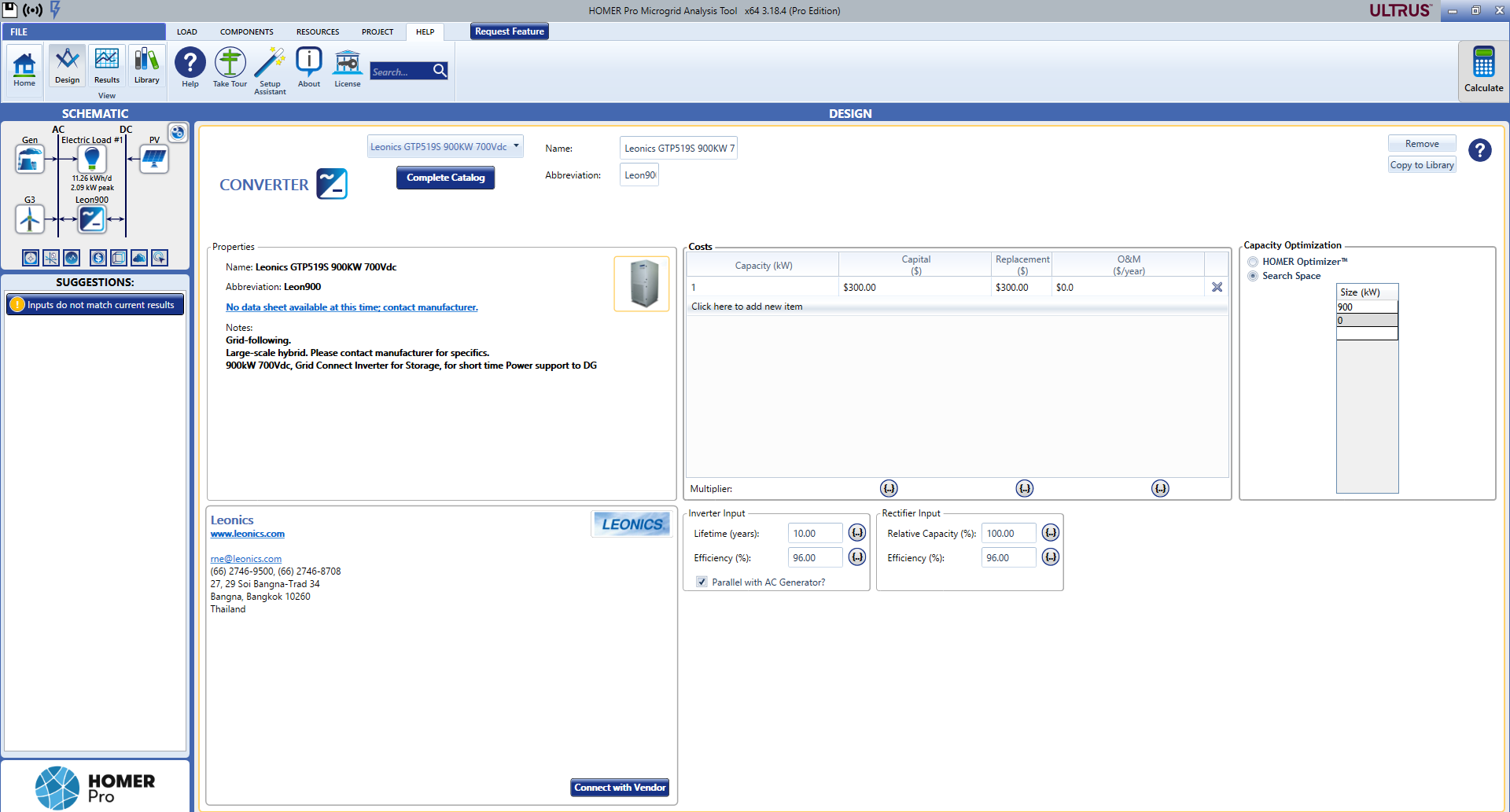The image size is (1510, 812).
Task: Click the $300.00 Capital cost cell
Action: pyautogui.click(x=915, y=287)
